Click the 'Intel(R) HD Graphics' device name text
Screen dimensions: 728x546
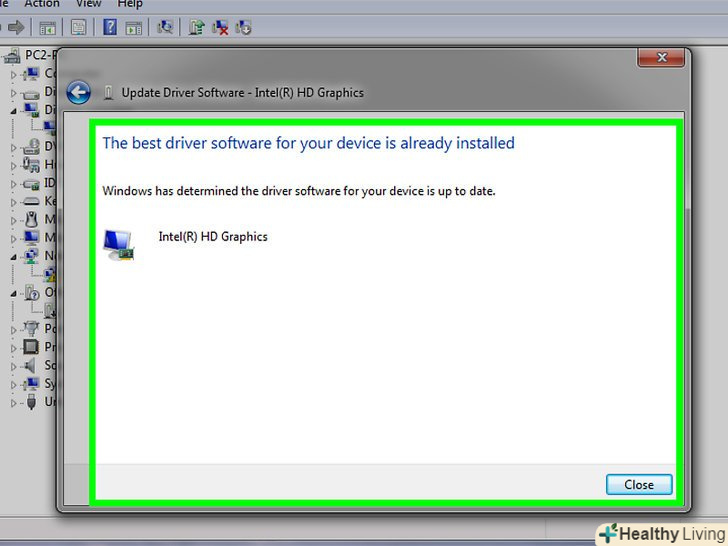pos(213,237)
